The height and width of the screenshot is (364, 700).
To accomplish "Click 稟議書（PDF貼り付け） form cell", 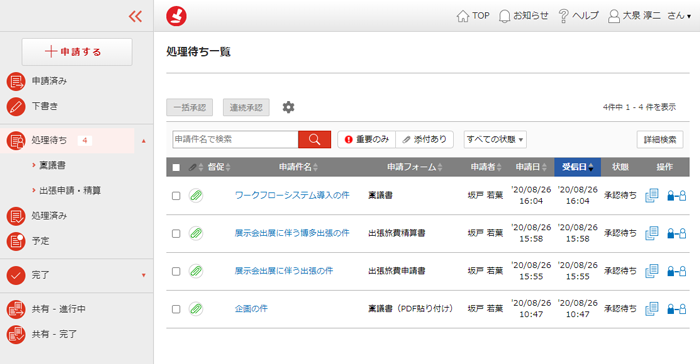I will pyautogui.click(x=410, y=309).
